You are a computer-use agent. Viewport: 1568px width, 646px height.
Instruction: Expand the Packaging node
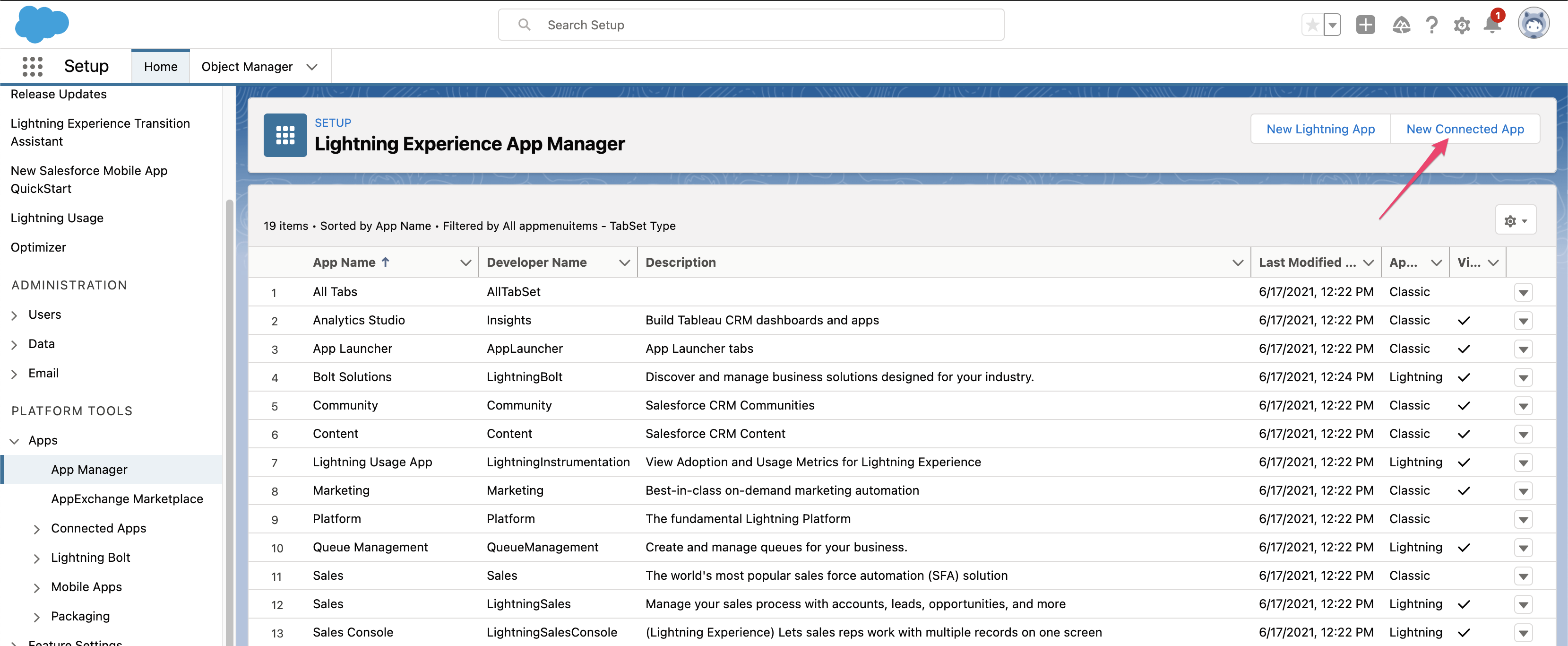(x=36, y=617)
